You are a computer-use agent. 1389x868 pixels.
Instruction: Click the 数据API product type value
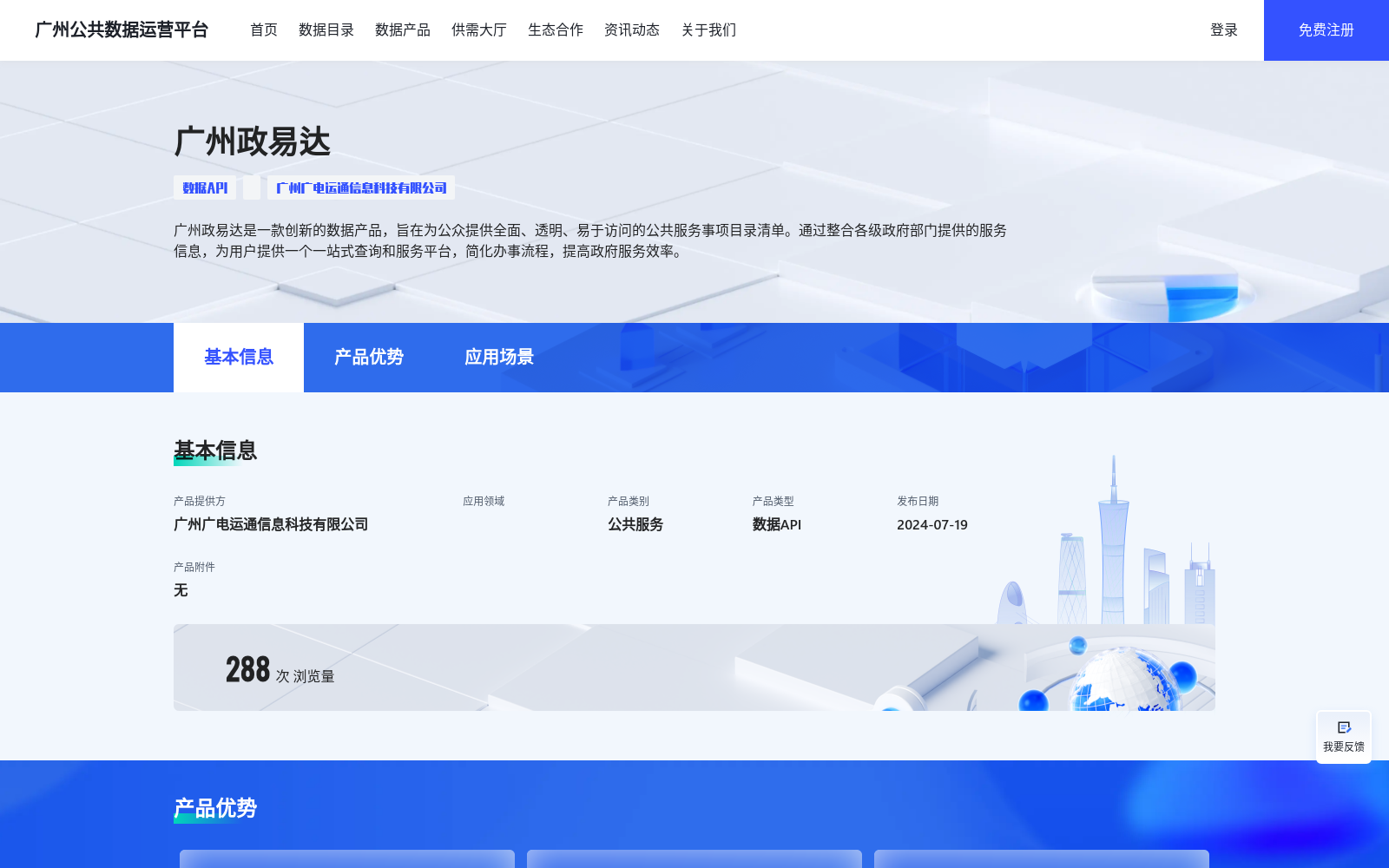pos(777,524)
